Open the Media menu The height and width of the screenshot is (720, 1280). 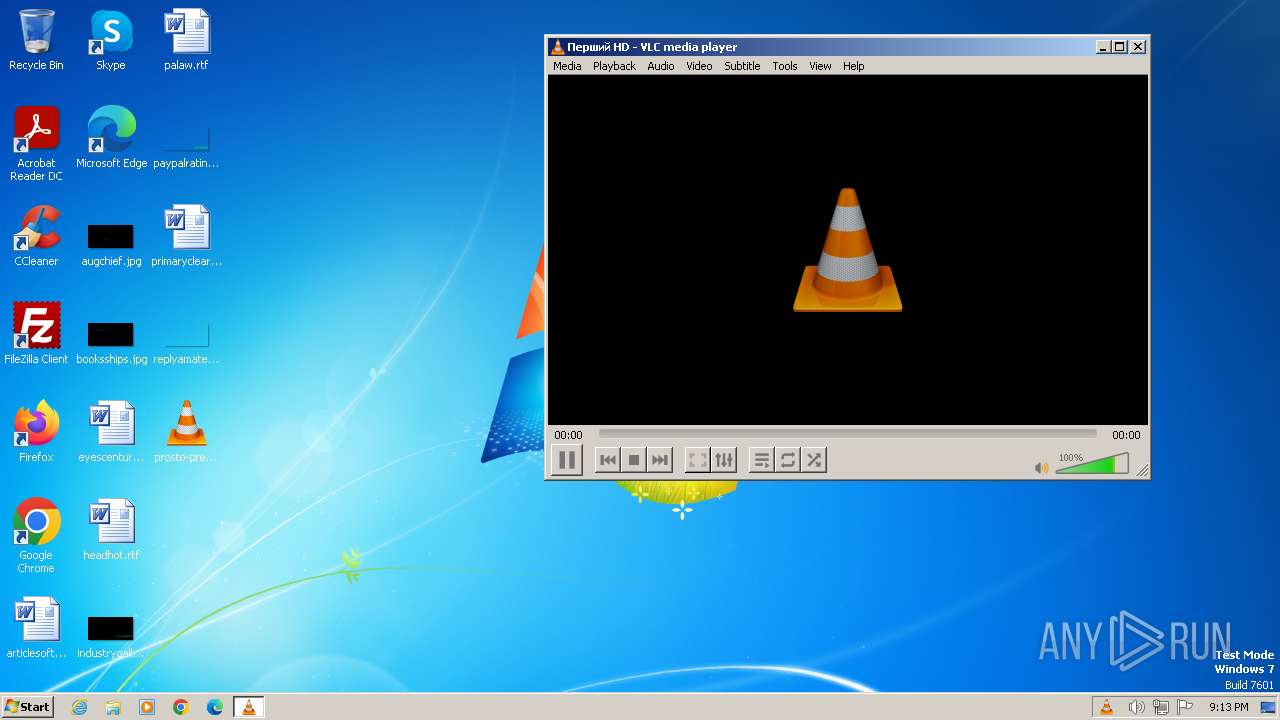(x=567, y=66)
